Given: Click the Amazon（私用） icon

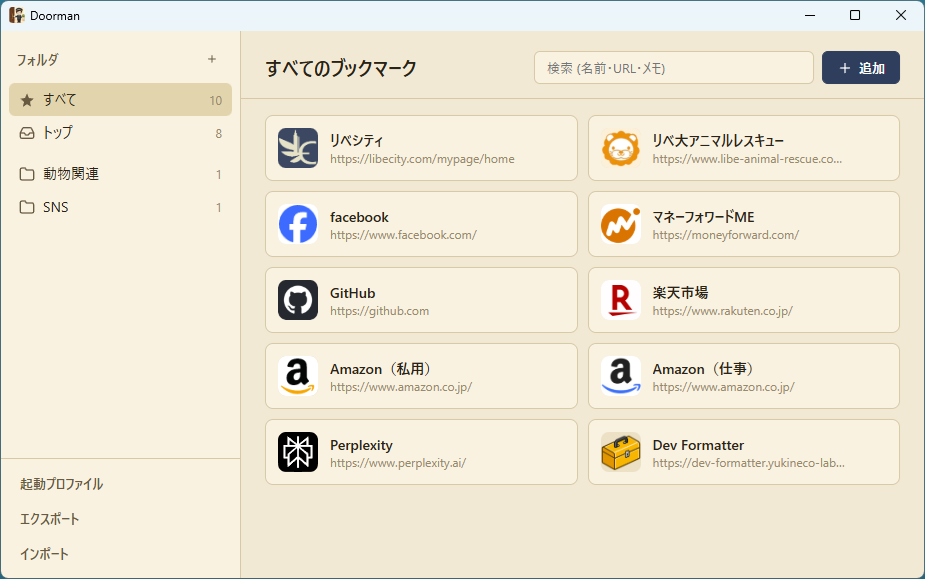Looking at the screenshot, I should point(298,376).
